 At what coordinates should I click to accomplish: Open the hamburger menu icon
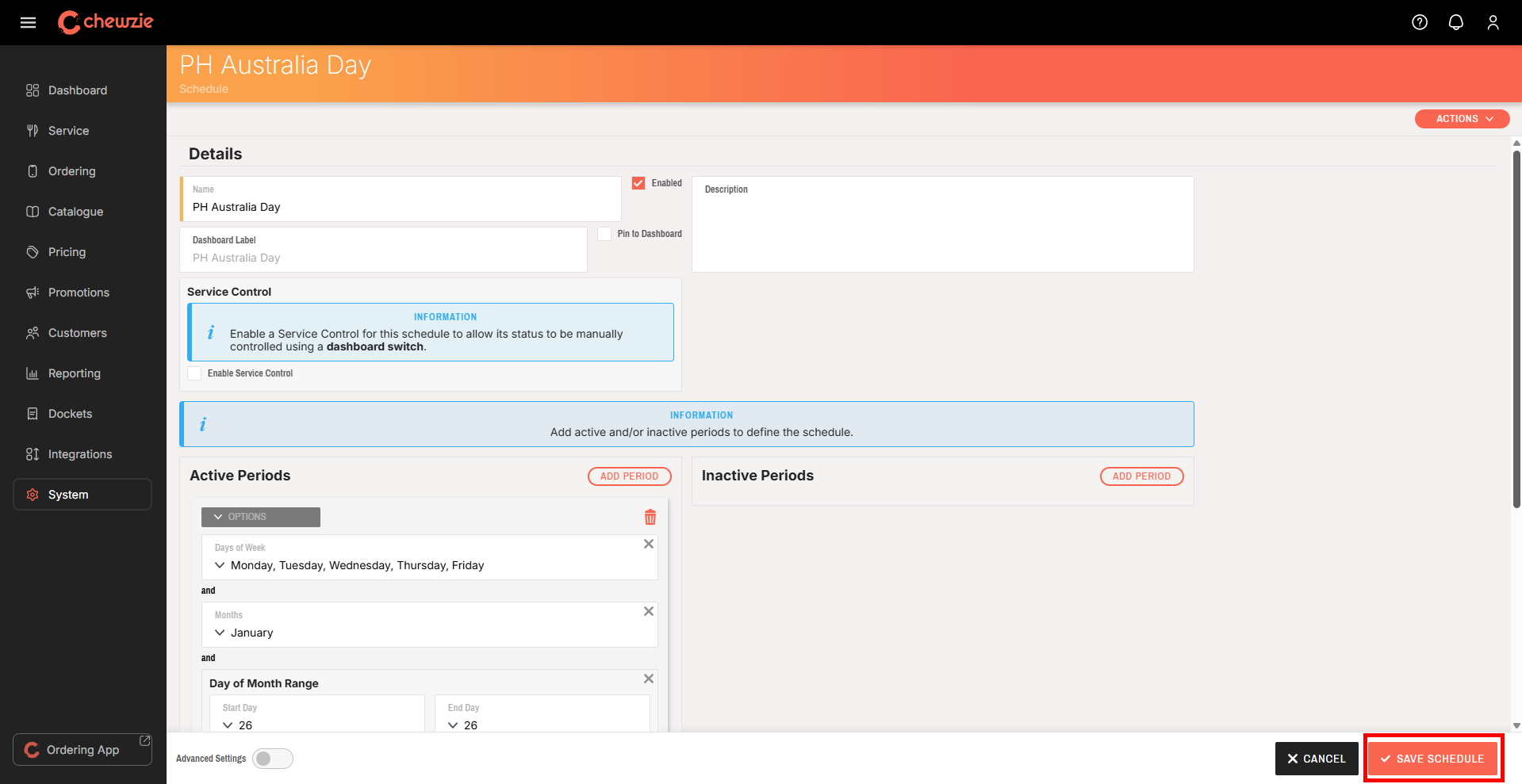28,22
